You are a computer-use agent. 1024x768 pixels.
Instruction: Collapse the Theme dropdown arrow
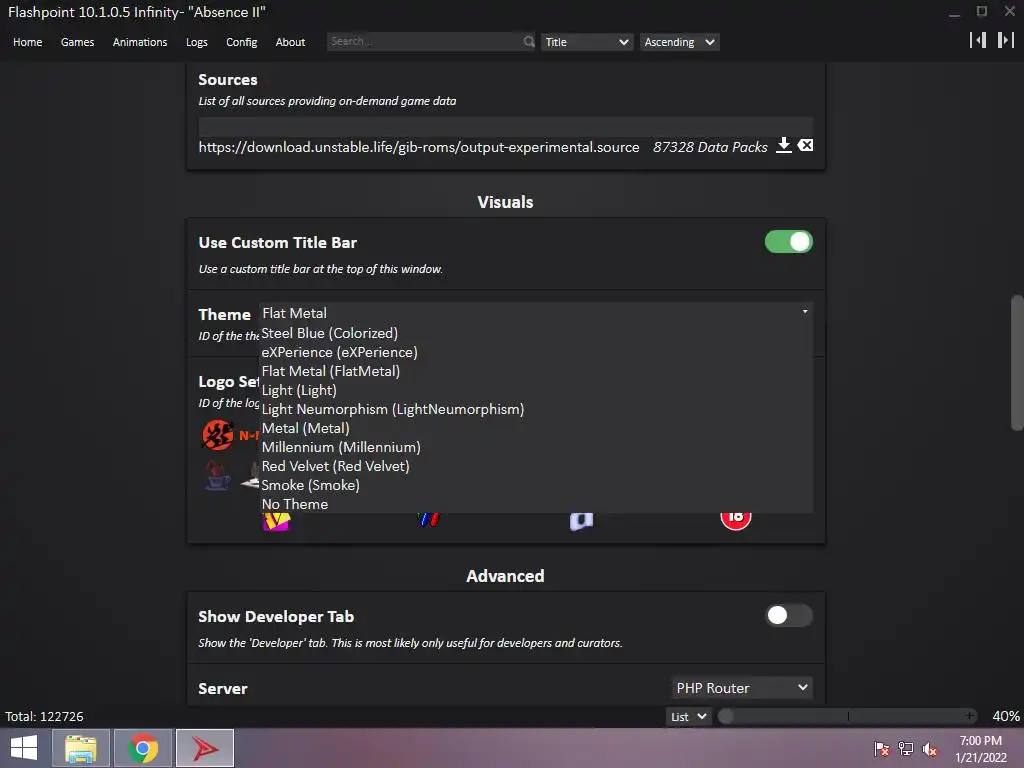point(805,312)
